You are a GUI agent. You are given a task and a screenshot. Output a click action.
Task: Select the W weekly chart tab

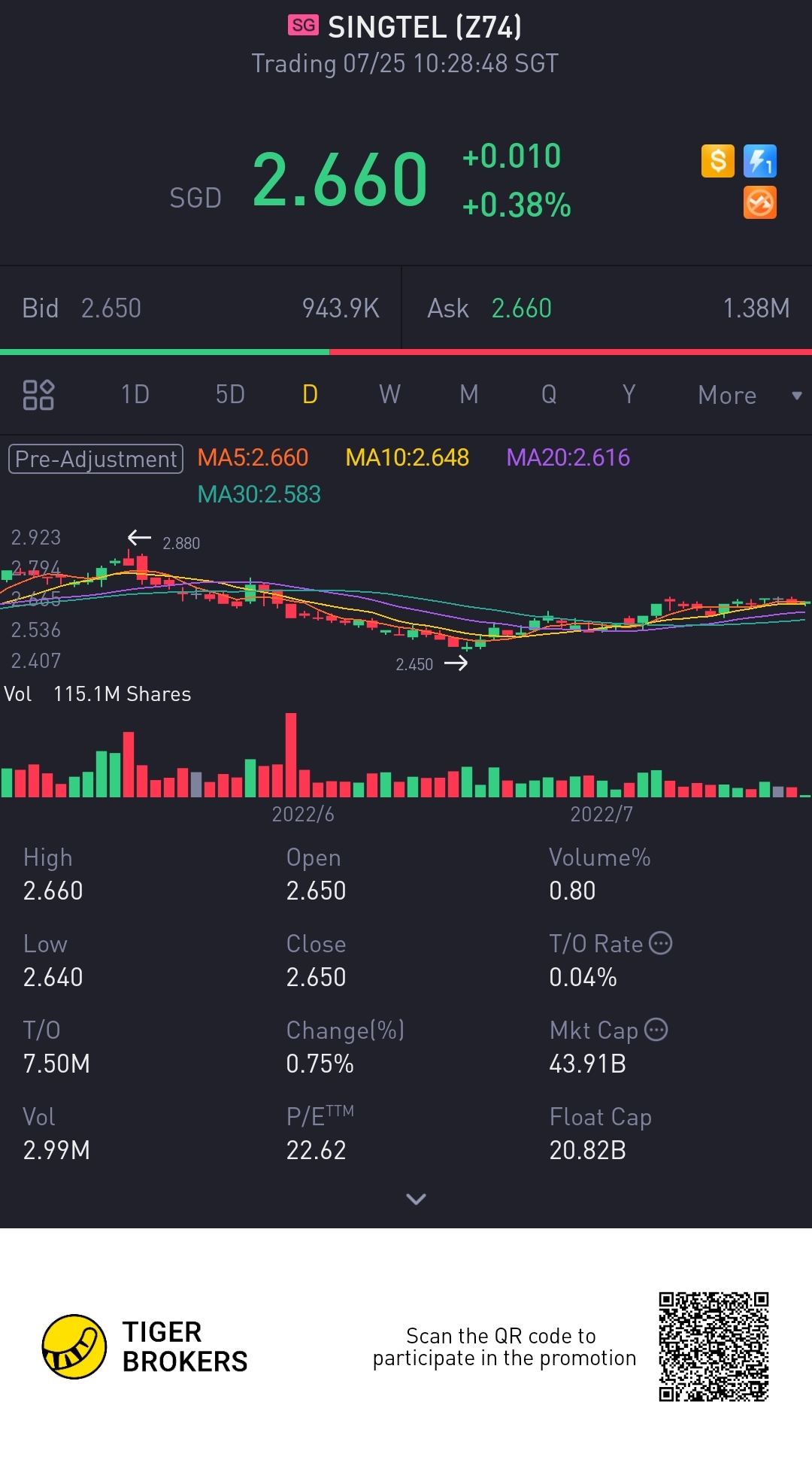point(389,394)
